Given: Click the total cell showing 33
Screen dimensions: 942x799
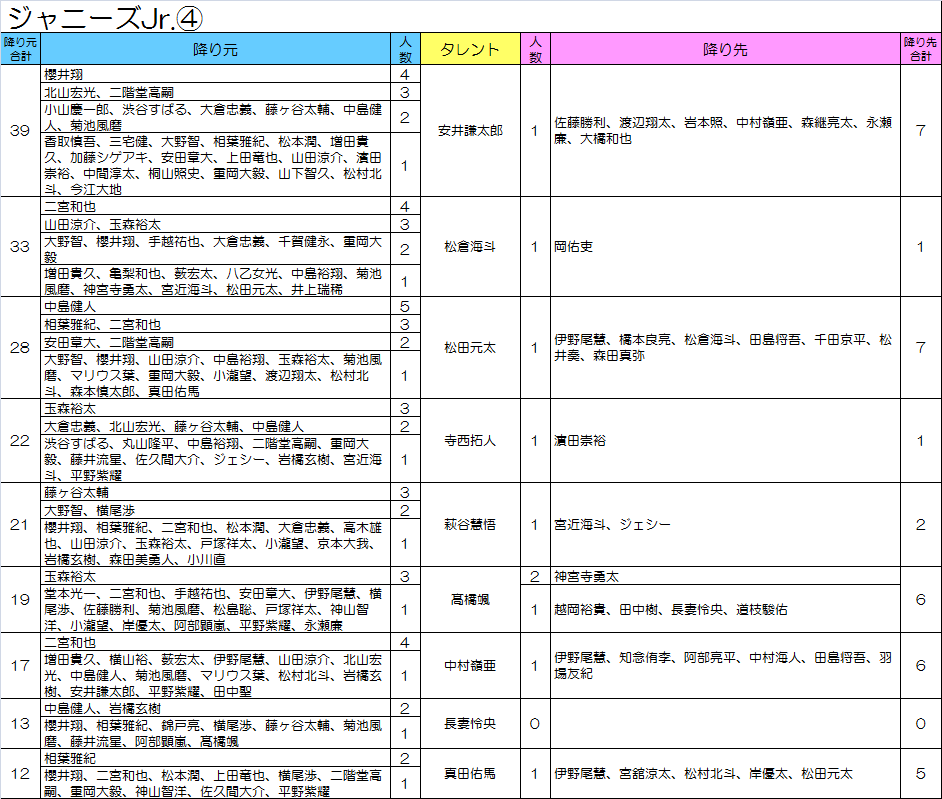Looking at the screenshot, I should point(20,246).
